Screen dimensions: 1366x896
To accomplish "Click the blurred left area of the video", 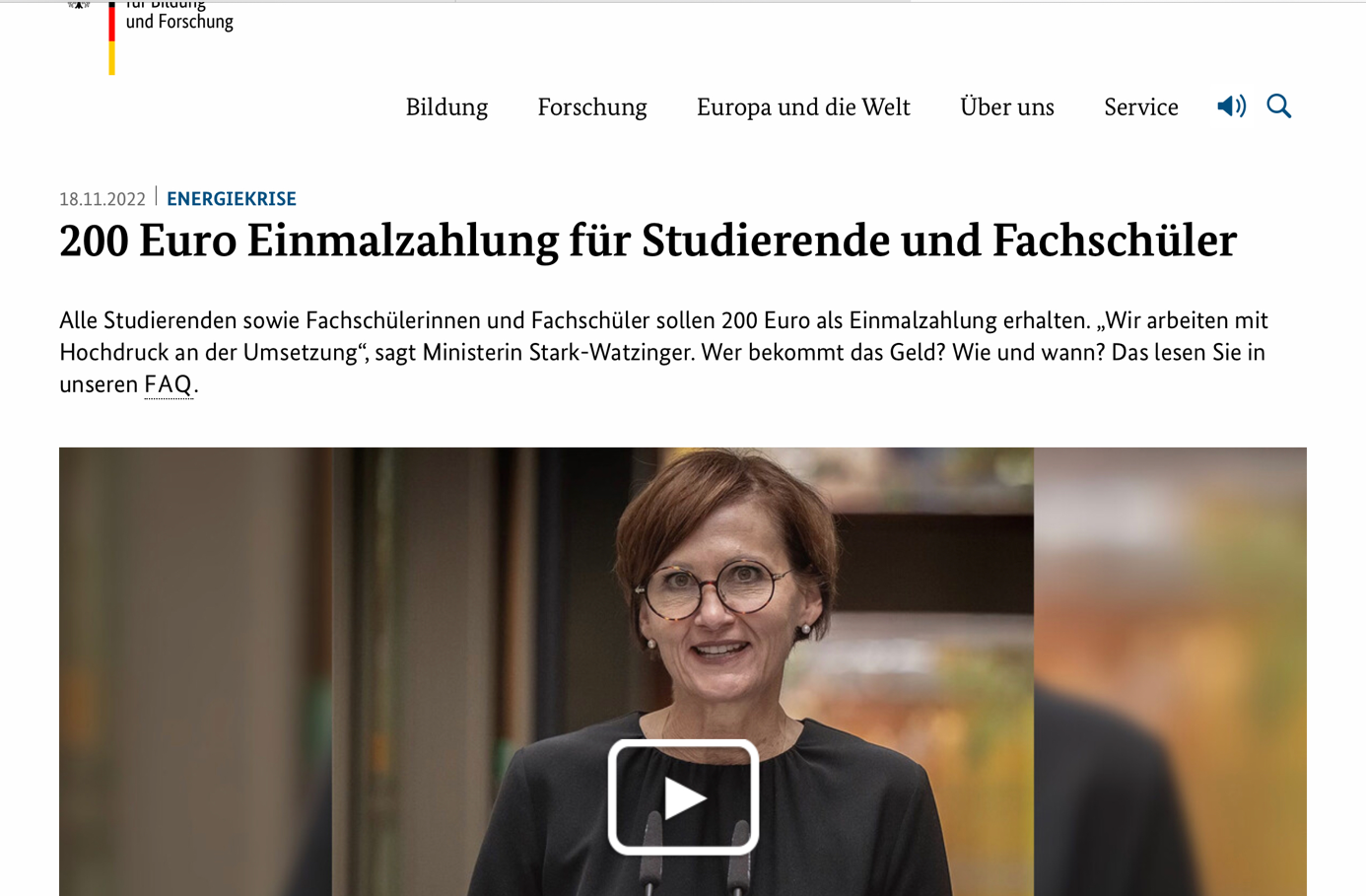I will point(195,671).
